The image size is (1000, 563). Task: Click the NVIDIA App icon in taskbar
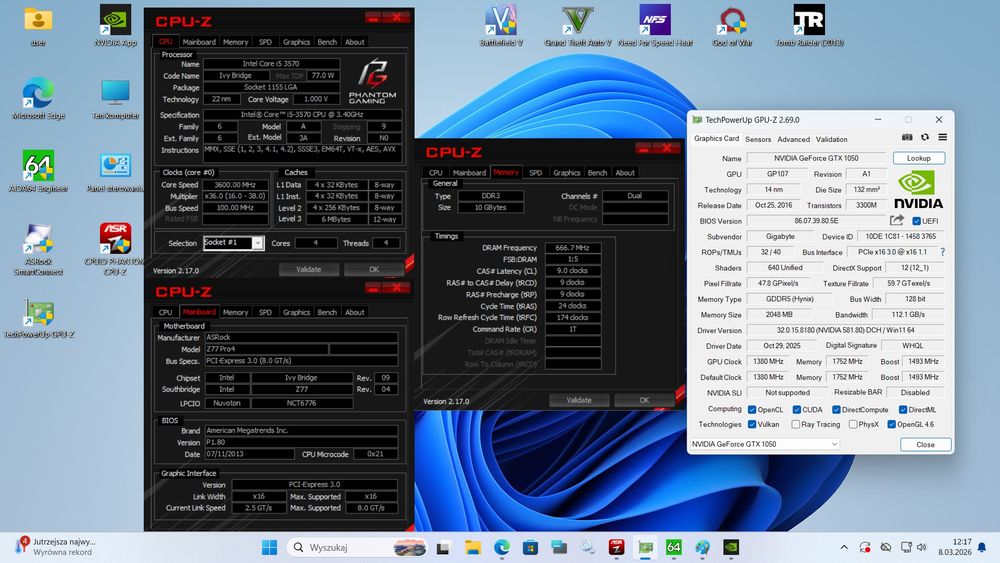pos(731,547)
